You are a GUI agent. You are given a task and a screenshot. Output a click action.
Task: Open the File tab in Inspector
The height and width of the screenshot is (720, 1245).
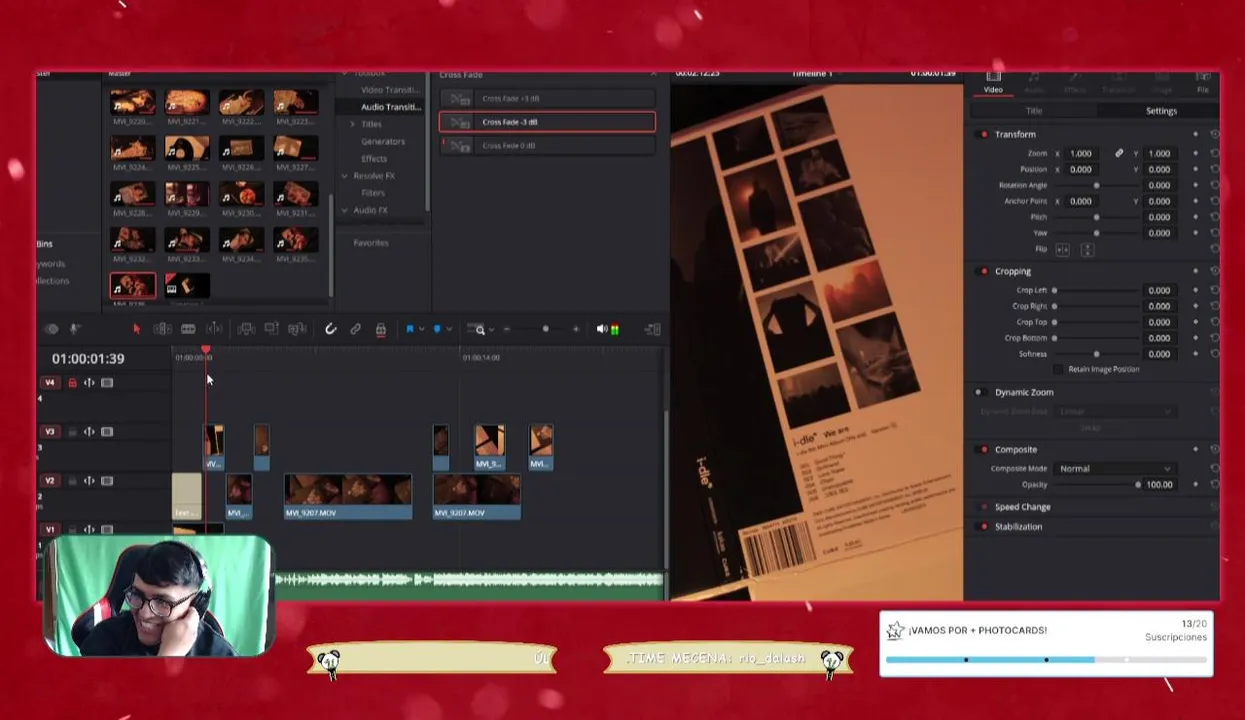1202,82
